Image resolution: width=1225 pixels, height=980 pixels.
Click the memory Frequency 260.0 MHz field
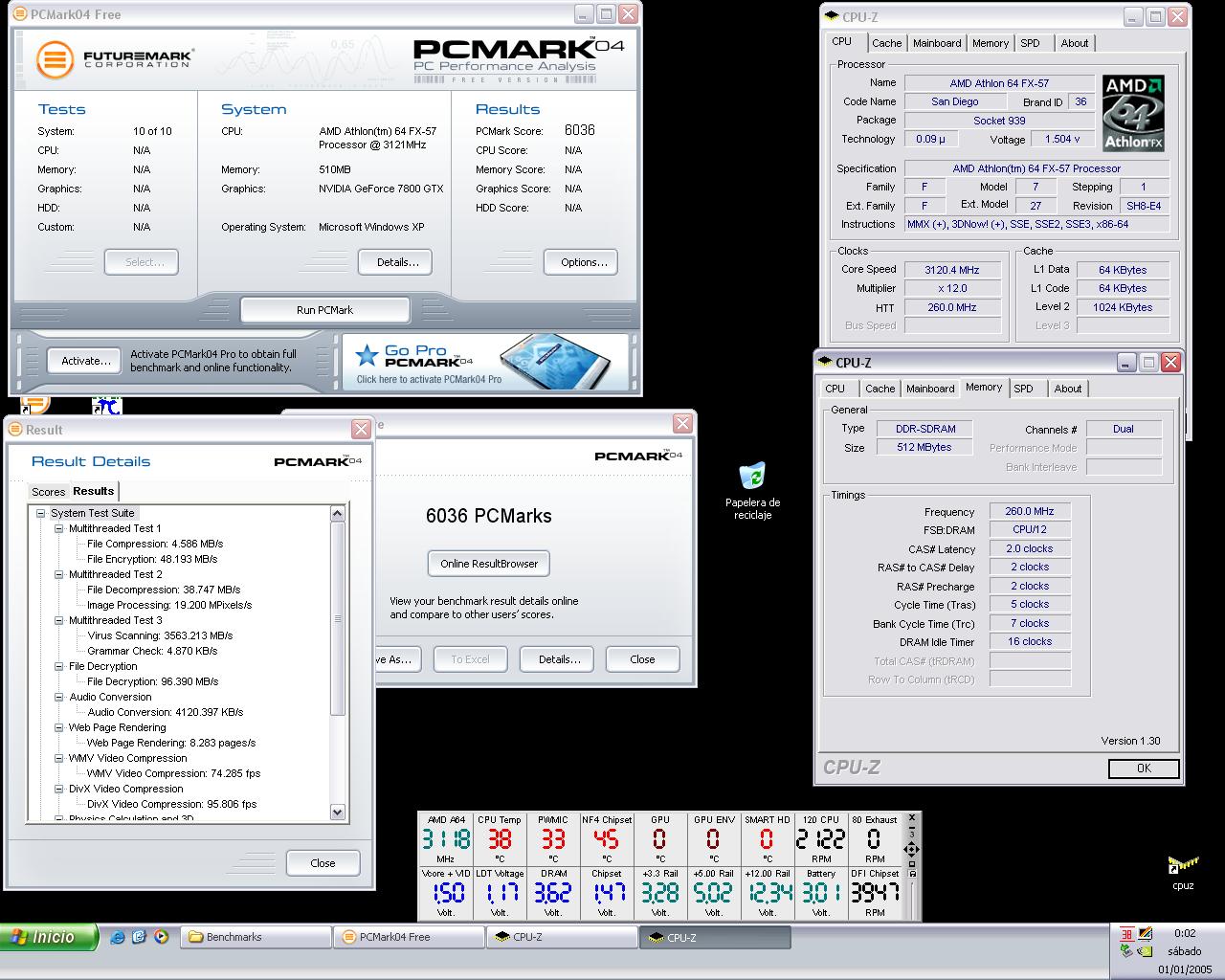coord(1030,511)
